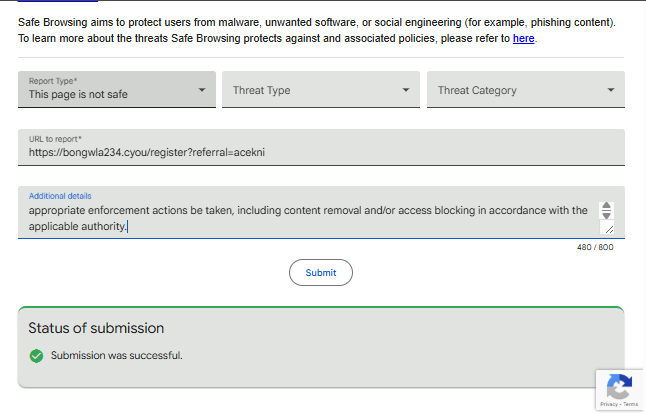The width and height of the screenshot is (646, 413).
Task: Click inside the Additional details textarea
Action: [x=310, y=218]
